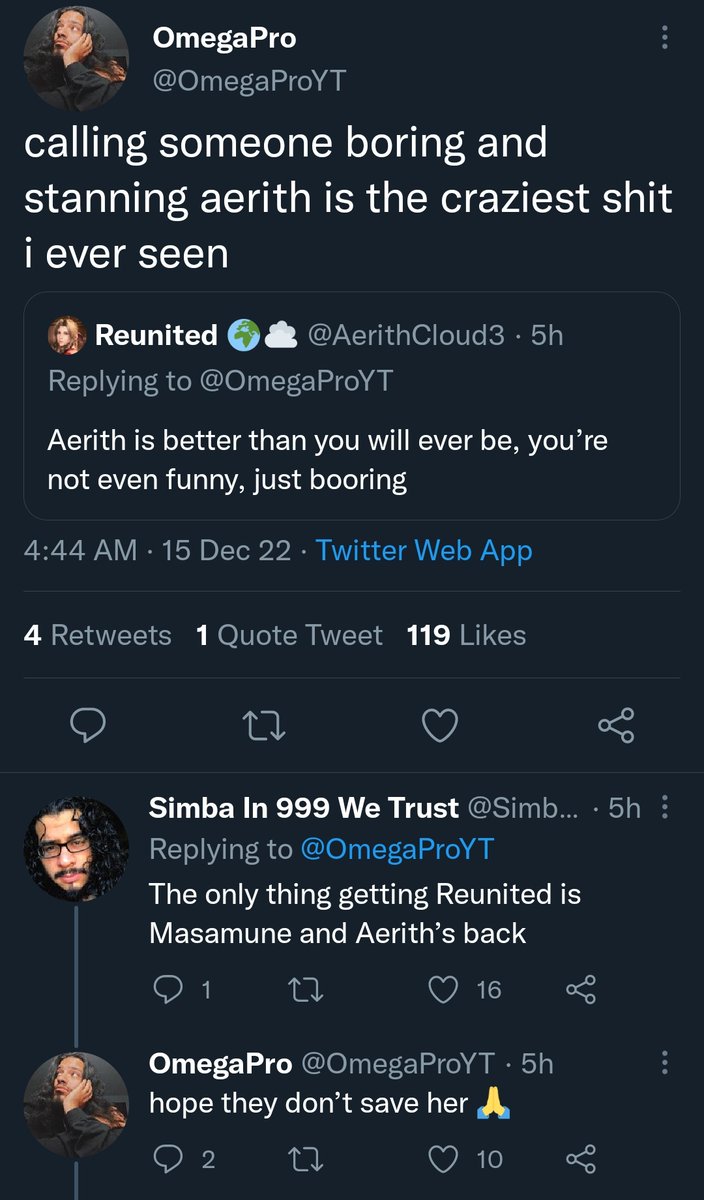Open Simba's profile picture
This screenshot has width=704, height=1200.
click(76, 849)
